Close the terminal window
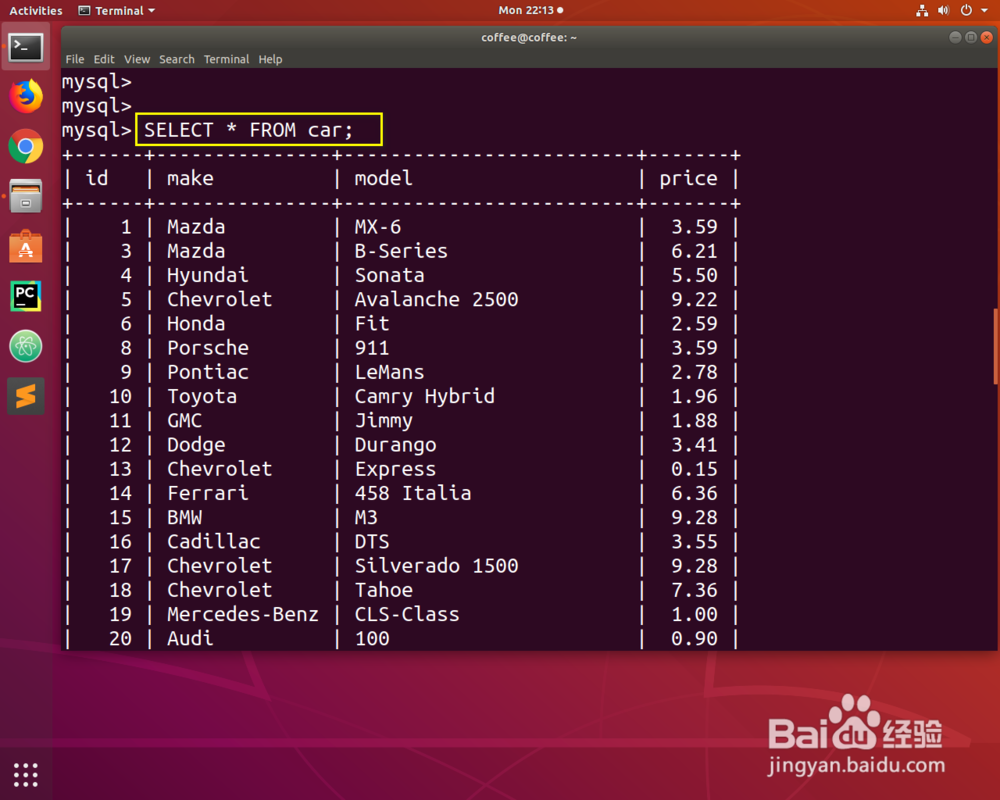This screenshot has width=1000, height=800. pyautogui.click(x=987, y=38)
